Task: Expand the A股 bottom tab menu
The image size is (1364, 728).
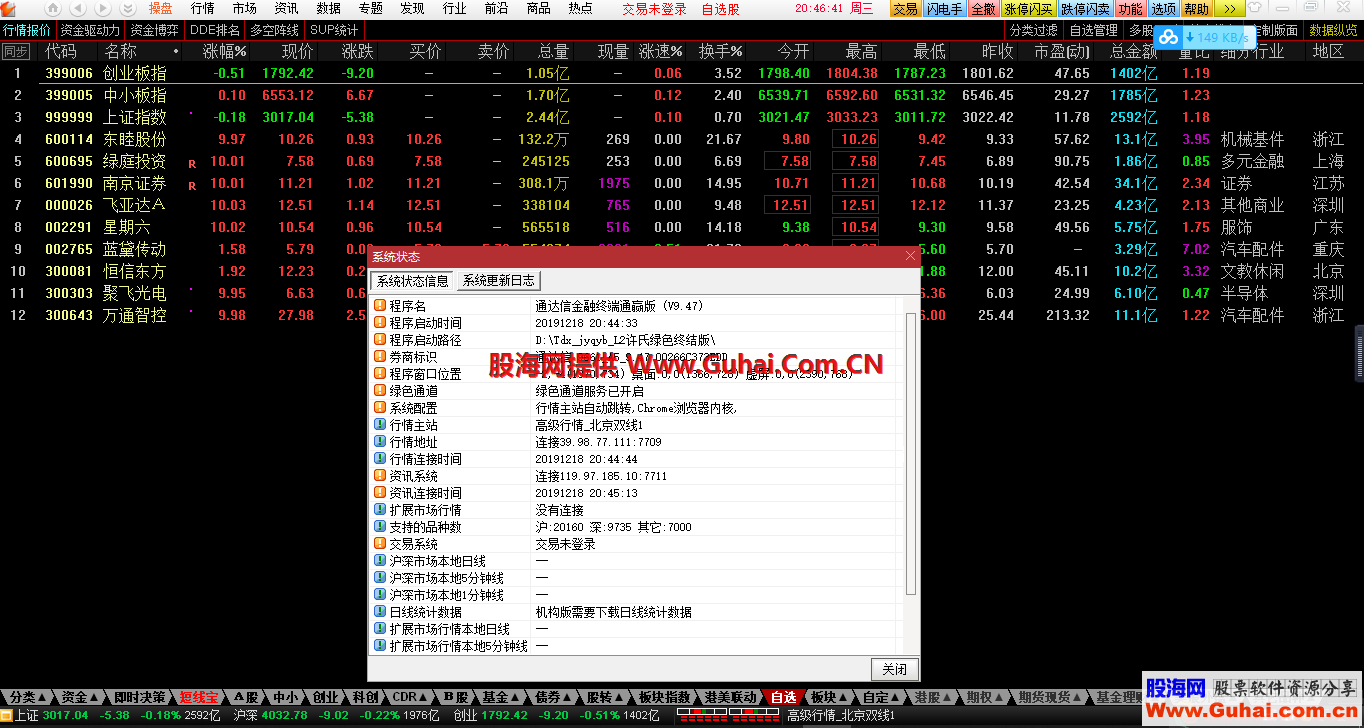Action: tap(245, 697)
